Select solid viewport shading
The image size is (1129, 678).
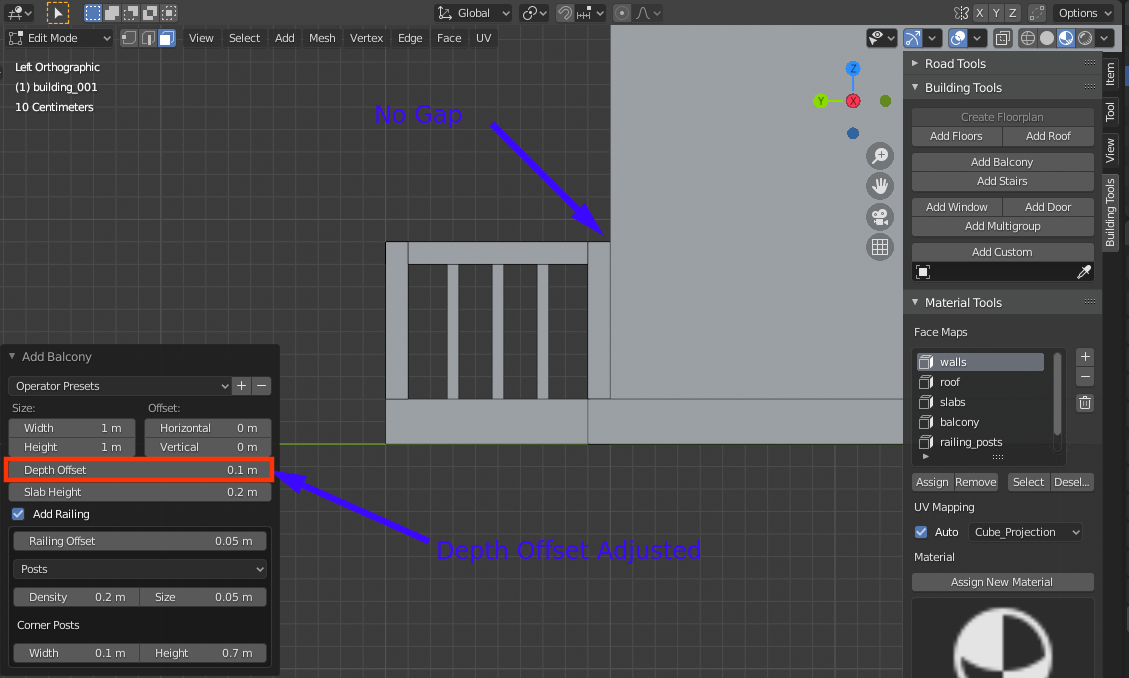pyautogui.click(x=1047, y=38)
